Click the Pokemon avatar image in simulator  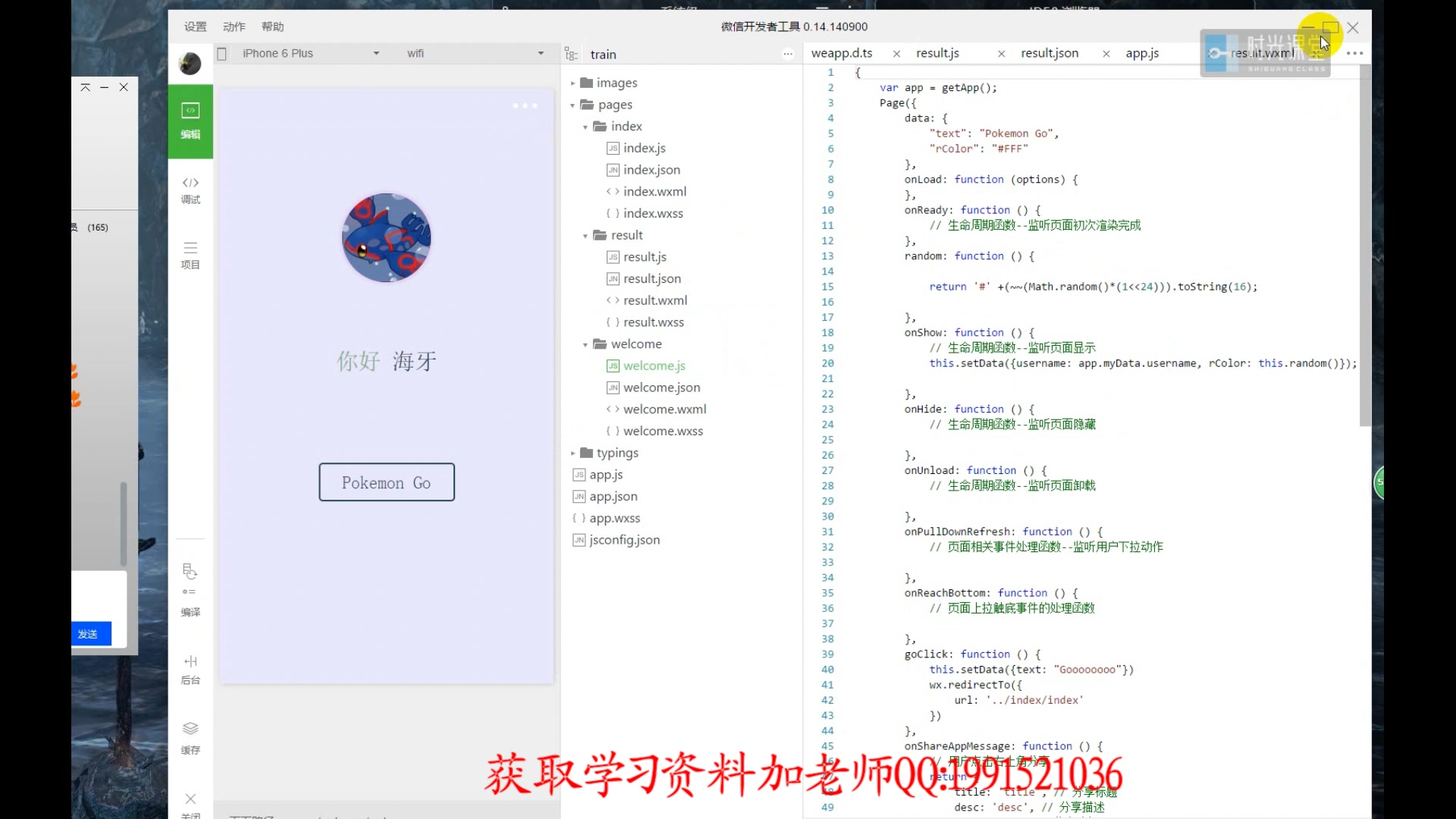[387, 237]
